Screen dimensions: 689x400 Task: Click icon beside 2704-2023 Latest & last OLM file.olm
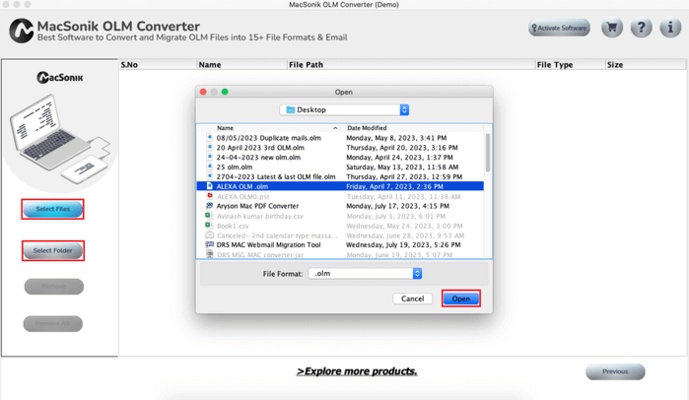[210, 176]
